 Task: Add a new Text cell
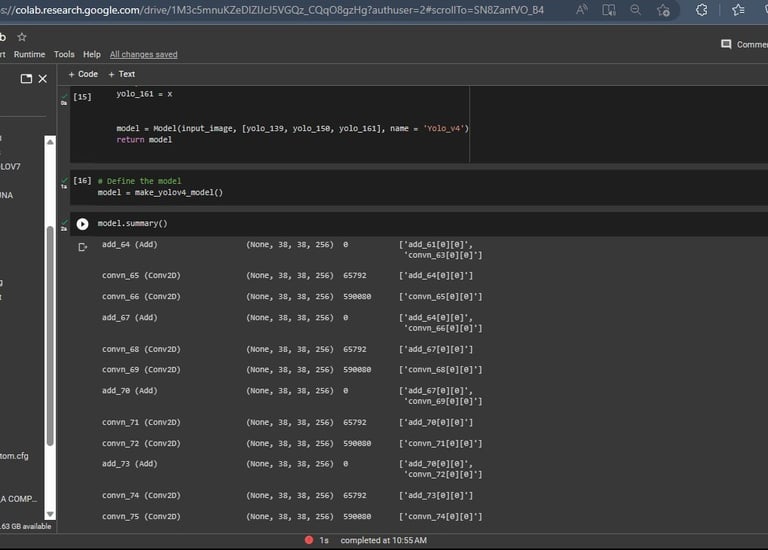122,74
